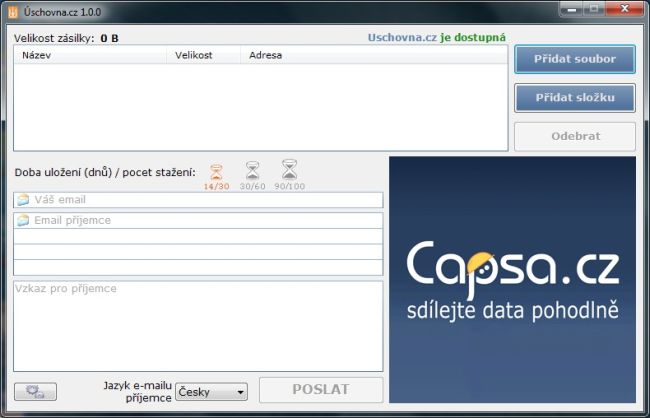Close the Úschovna.cz window
650x418 pixels.
(625, 9)
